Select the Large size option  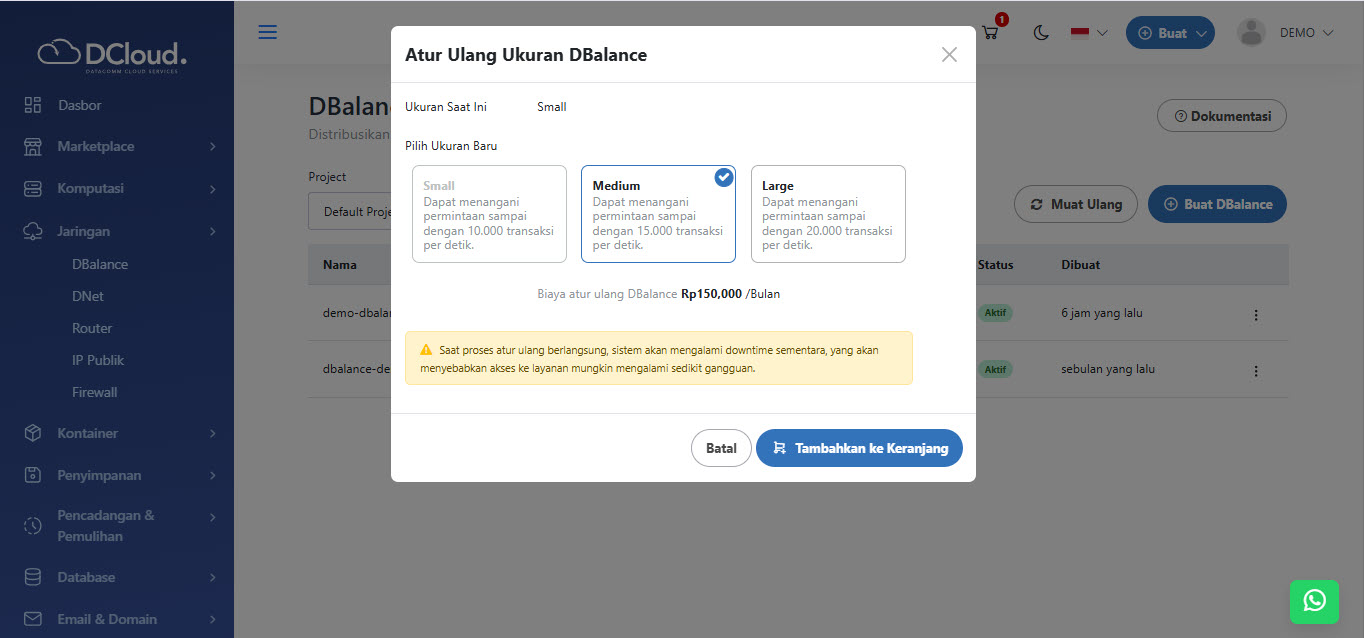[x=828, y=214]
